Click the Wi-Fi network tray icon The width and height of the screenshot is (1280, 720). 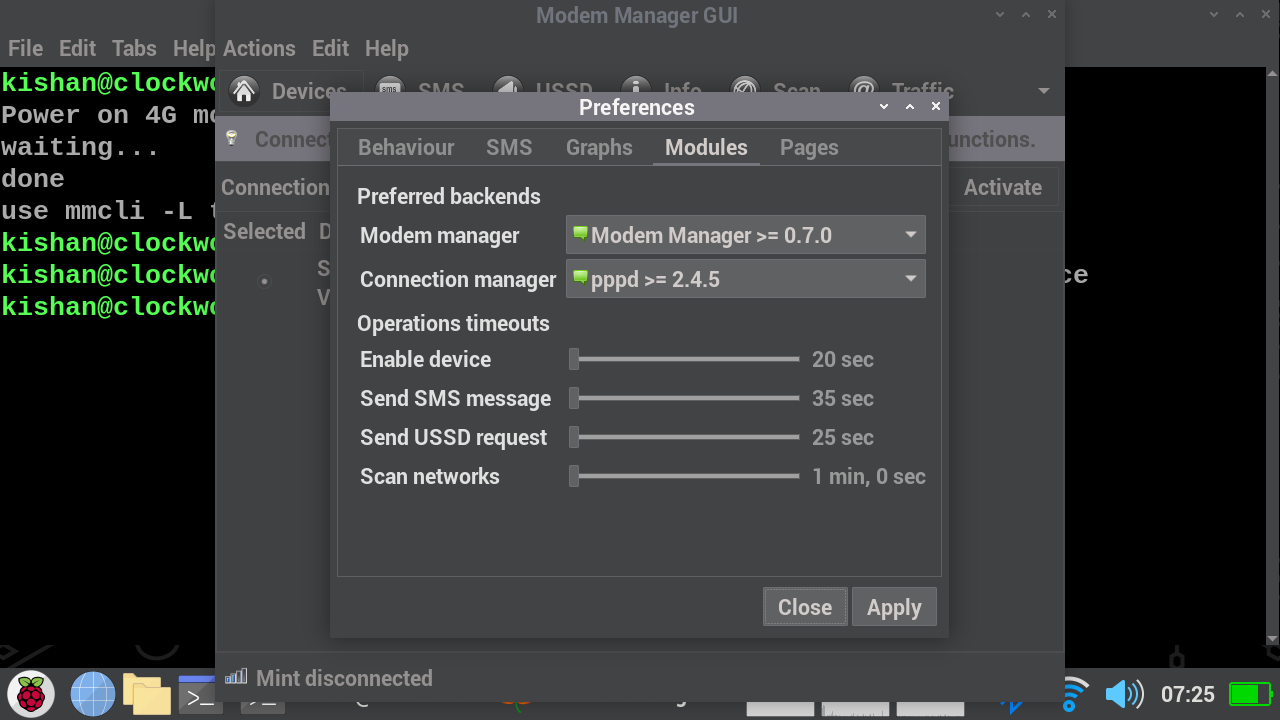[x=1074, y=691]
